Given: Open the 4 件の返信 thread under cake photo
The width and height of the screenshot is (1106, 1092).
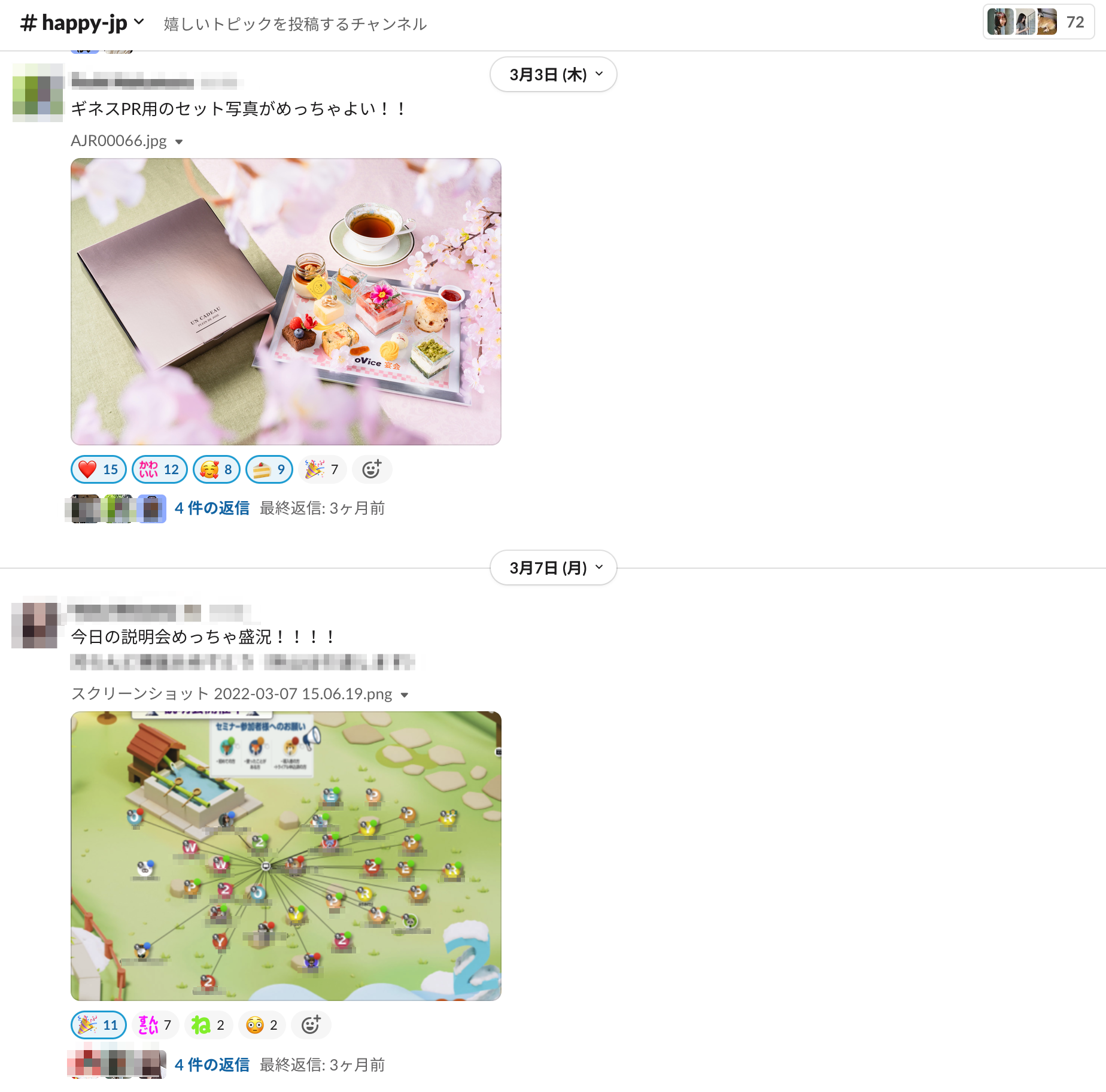Looking at the screenshot, I should click(x=212, y=508).
